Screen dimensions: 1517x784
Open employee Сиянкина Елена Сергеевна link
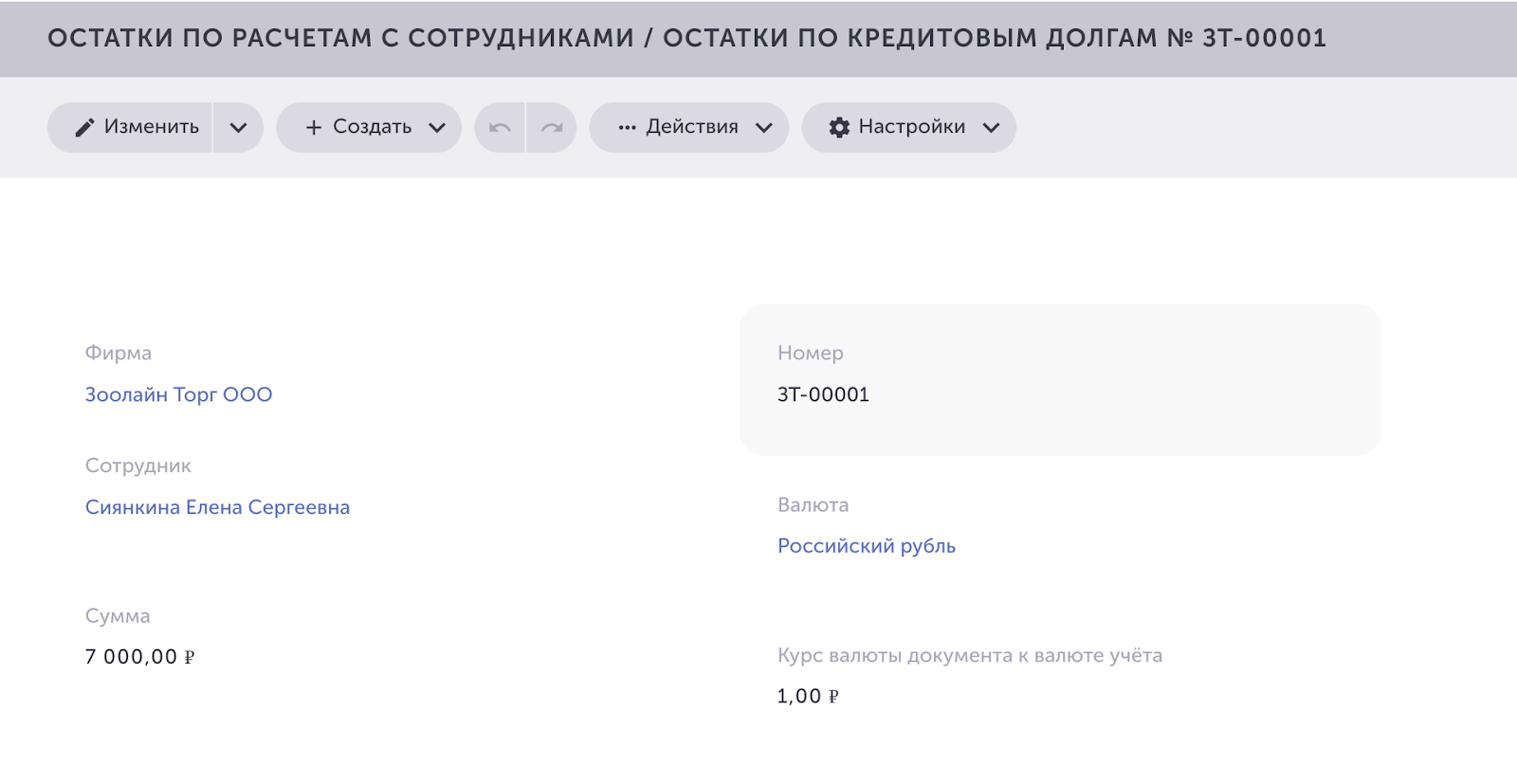(x=217, y=507)
